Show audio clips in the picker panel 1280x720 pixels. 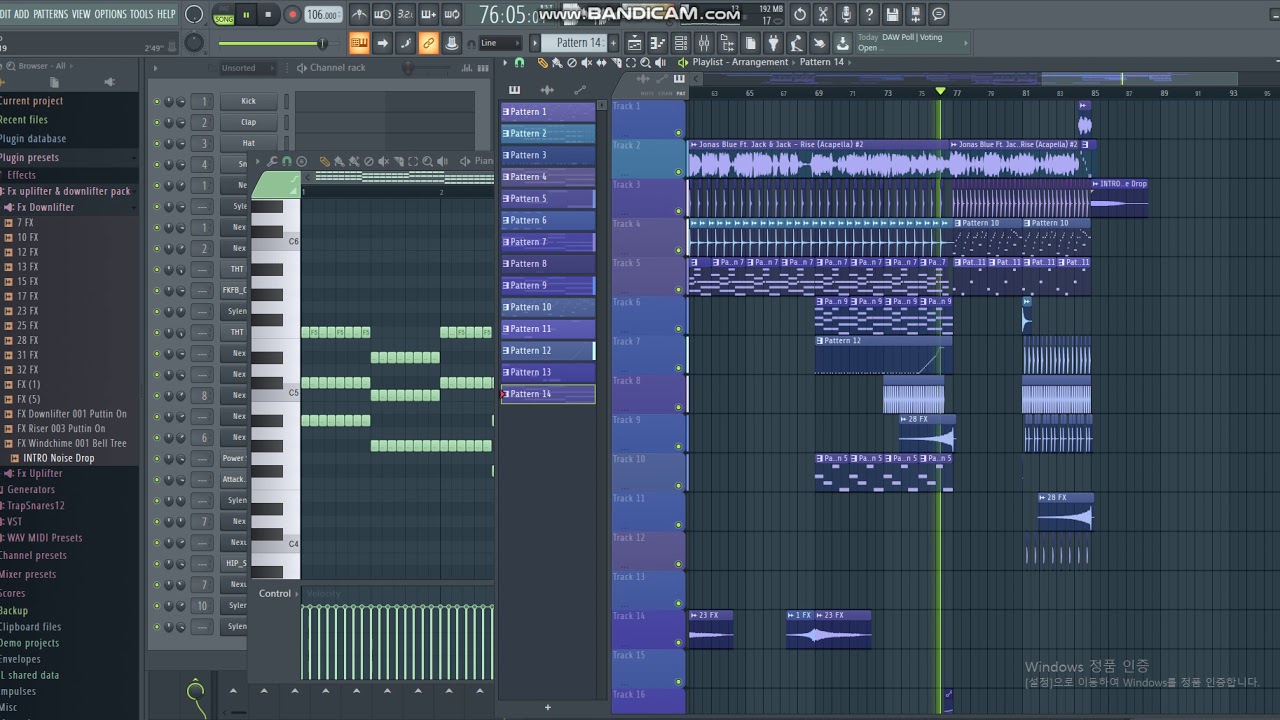tap(547, 90)
